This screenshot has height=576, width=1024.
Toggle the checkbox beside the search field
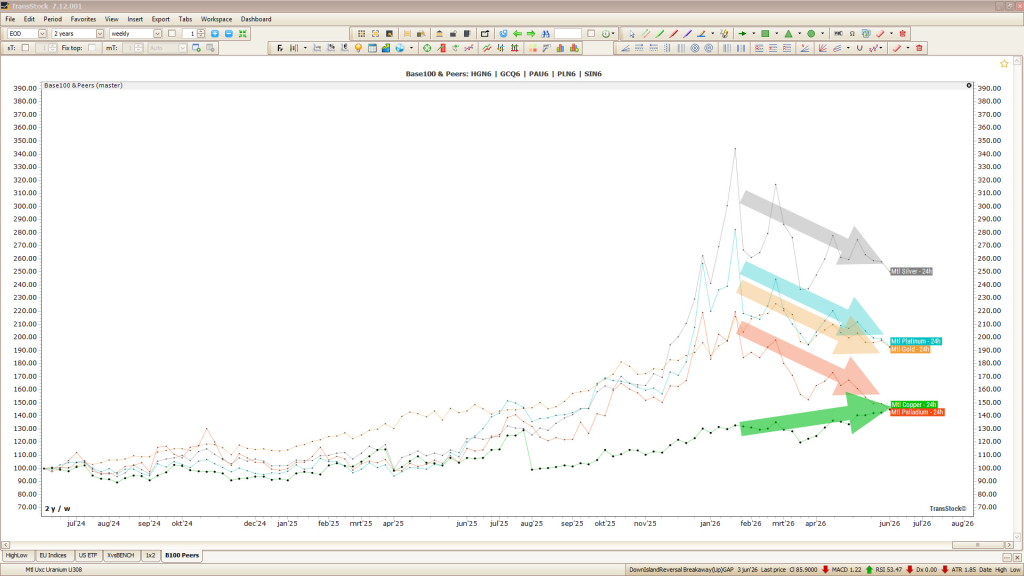click(591, 33)
